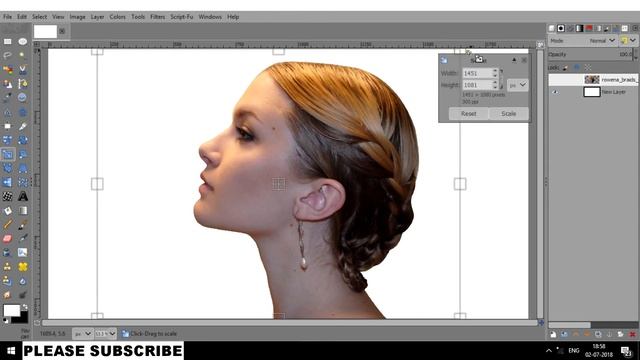Select the Fuzzy Select wand tool
This screenshot has width=640, height=360.
pos(23,55)
